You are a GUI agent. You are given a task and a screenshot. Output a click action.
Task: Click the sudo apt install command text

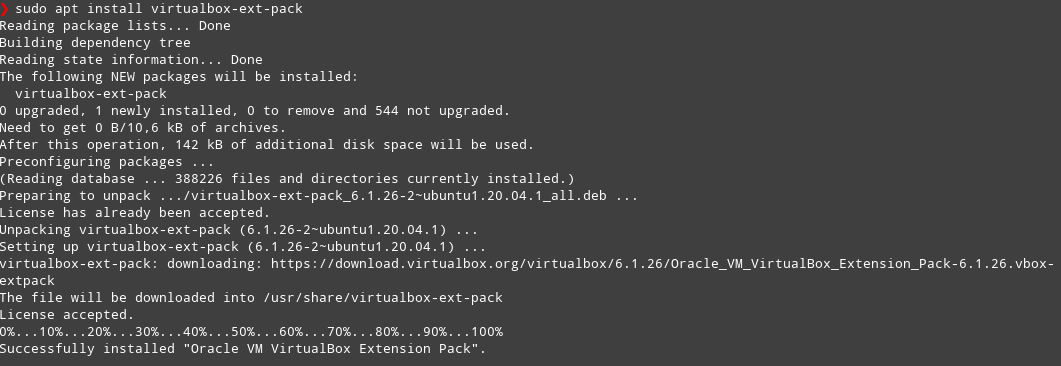coord(159,9)
